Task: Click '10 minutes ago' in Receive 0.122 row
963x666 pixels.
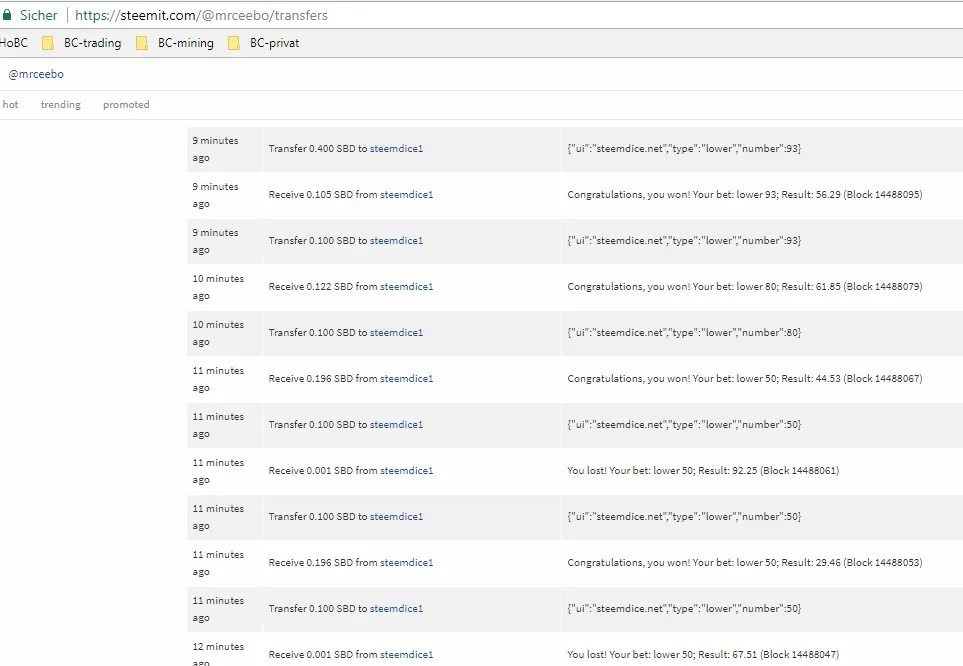Action: (x=218, y=288)
